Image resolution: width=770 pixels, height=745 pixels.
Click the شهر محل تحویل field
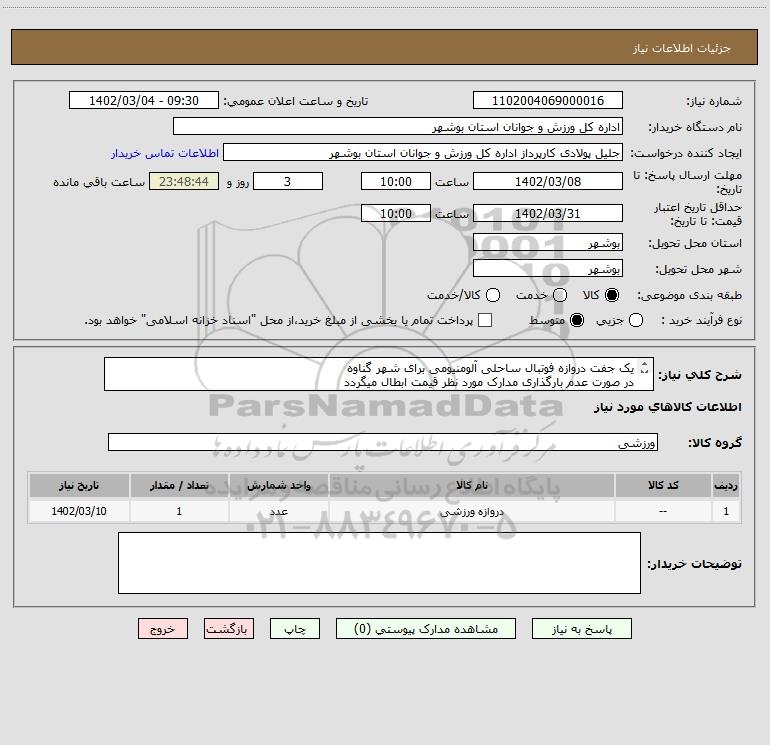point(548,268)
